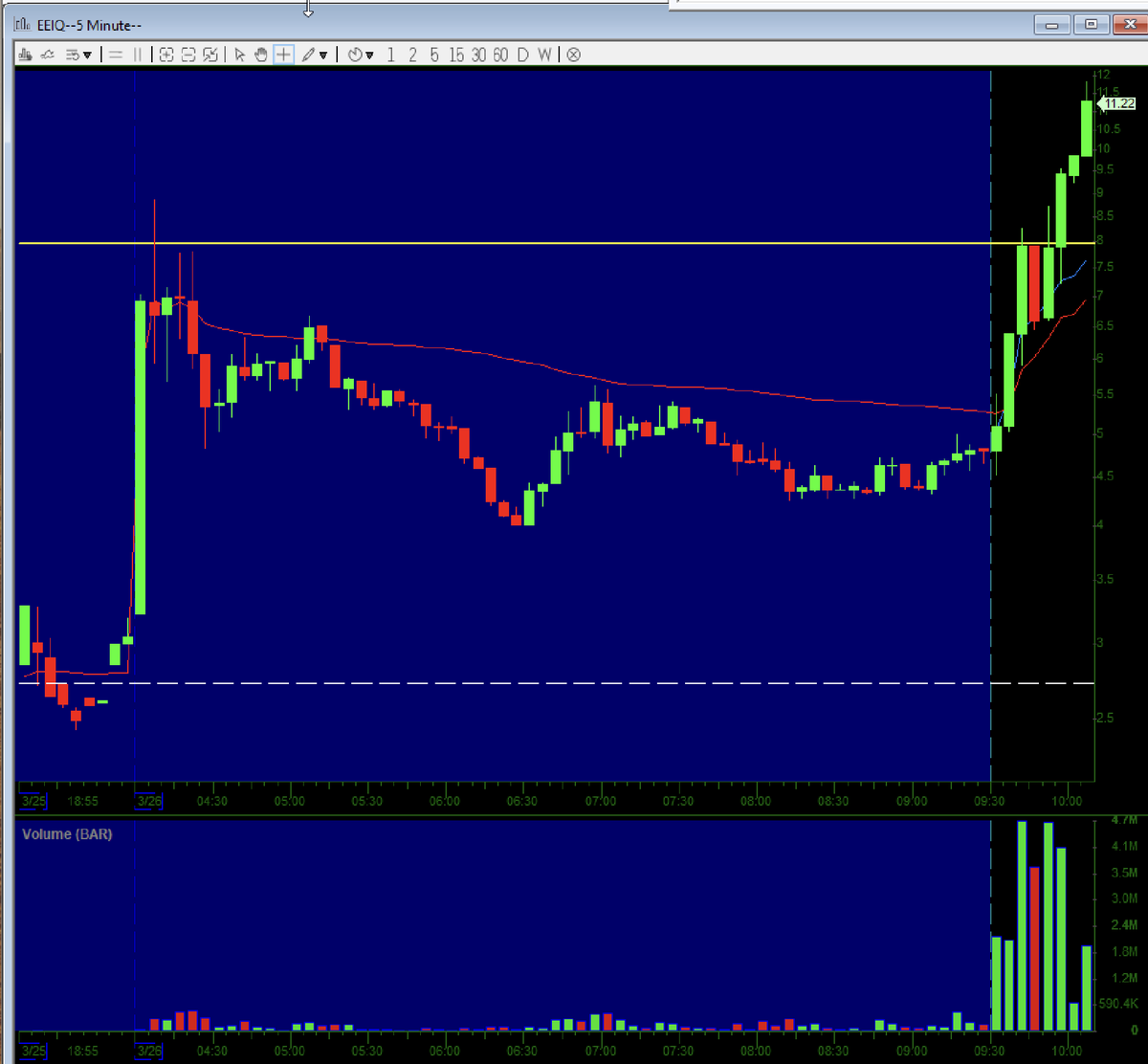Screen dimensions: 1148x1064
Task: Open the chart type icon in toolbar
Action: click(24, 55)
